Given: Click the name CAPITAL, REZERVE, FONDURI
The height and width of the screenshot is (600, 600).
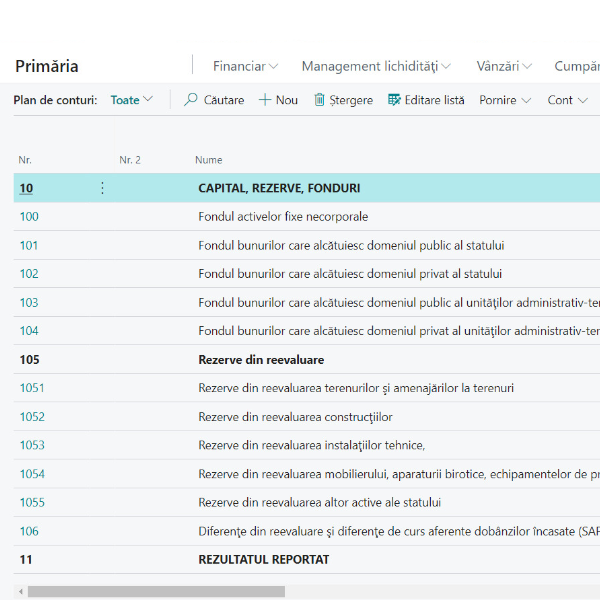Looking at the screenshot, I should click(279, 188).
